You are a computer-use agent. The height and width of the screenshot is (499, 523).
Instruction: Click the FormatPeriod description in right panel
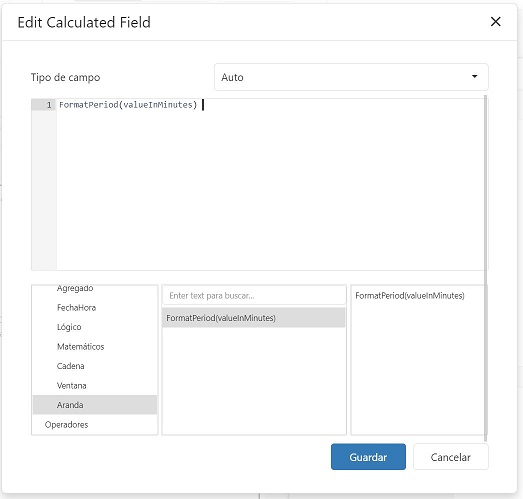[x=410, y=296]
